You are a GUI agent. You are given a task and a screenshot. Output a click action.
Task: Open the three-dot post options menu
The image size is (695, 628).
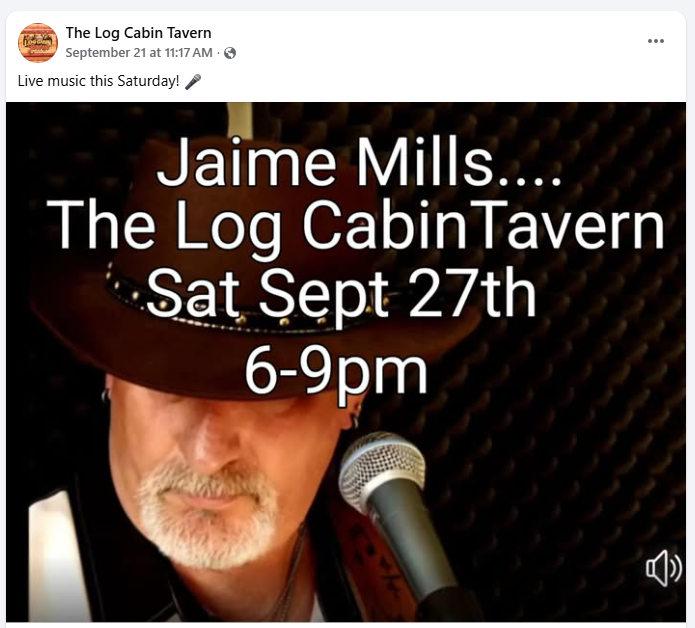[656, 41]
